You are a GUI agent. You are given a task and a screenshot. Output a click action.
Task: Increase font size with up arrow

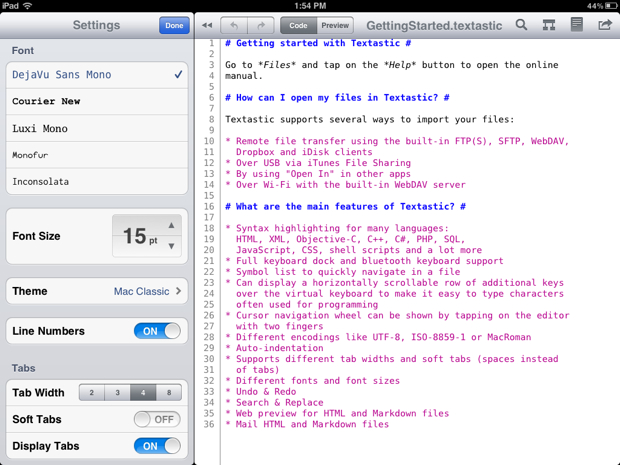(171, 225)
